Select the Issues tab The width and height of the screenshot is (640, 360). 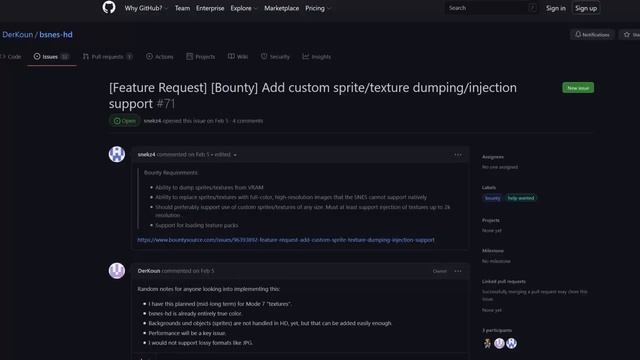(x=51, y=57)
